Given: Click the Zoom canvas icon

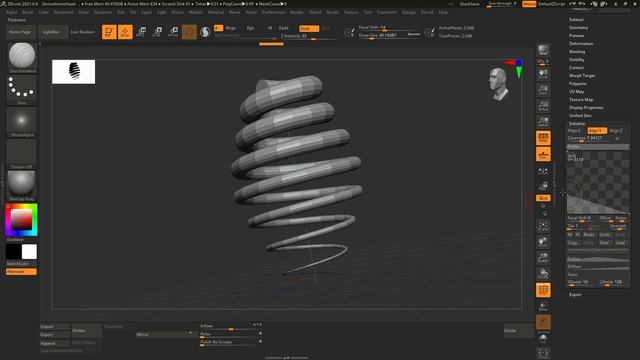Looking at the screenshot, I should tap(543, 90).
